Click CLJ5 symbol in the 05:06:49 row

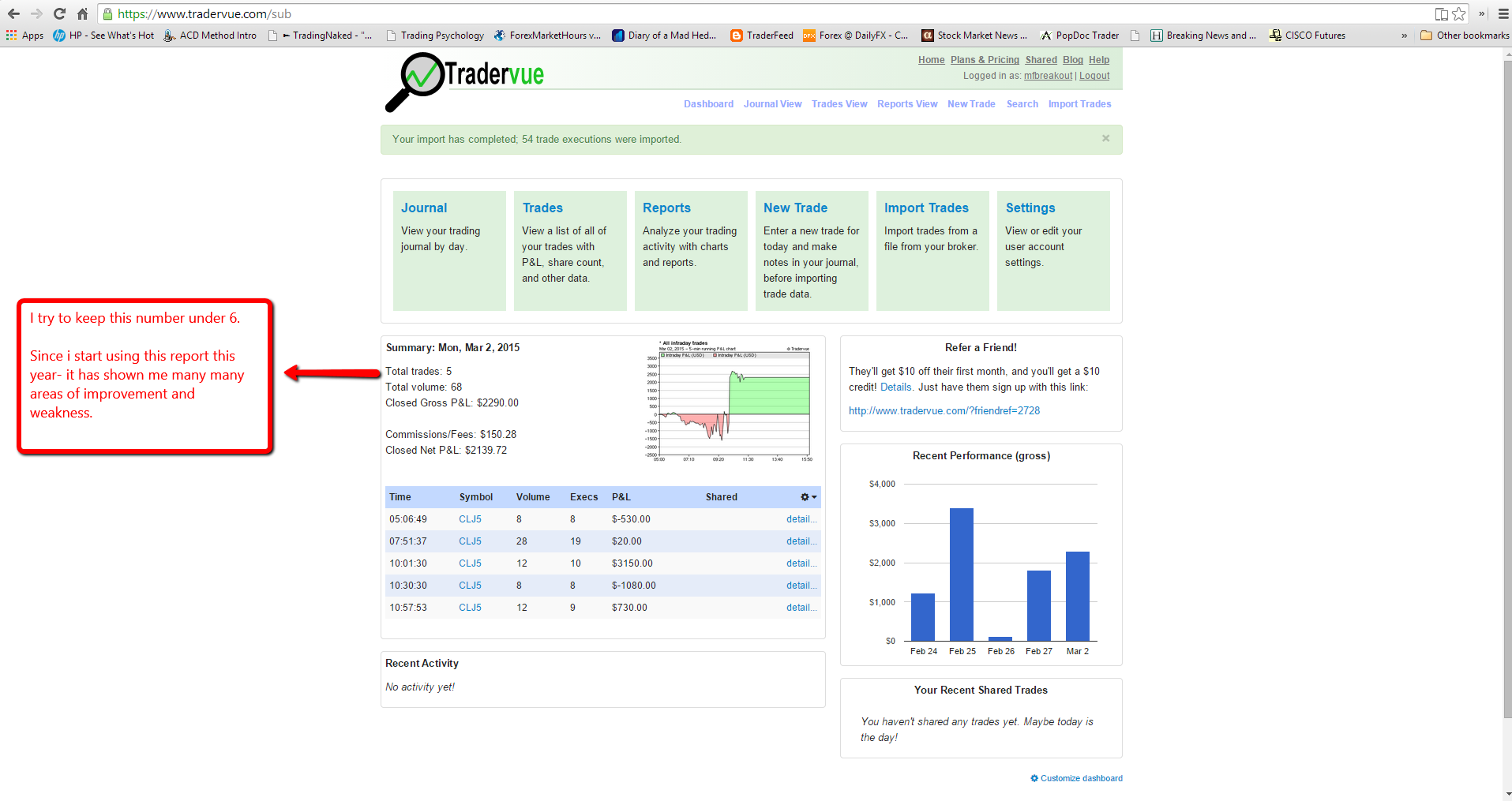click(471, 519)
